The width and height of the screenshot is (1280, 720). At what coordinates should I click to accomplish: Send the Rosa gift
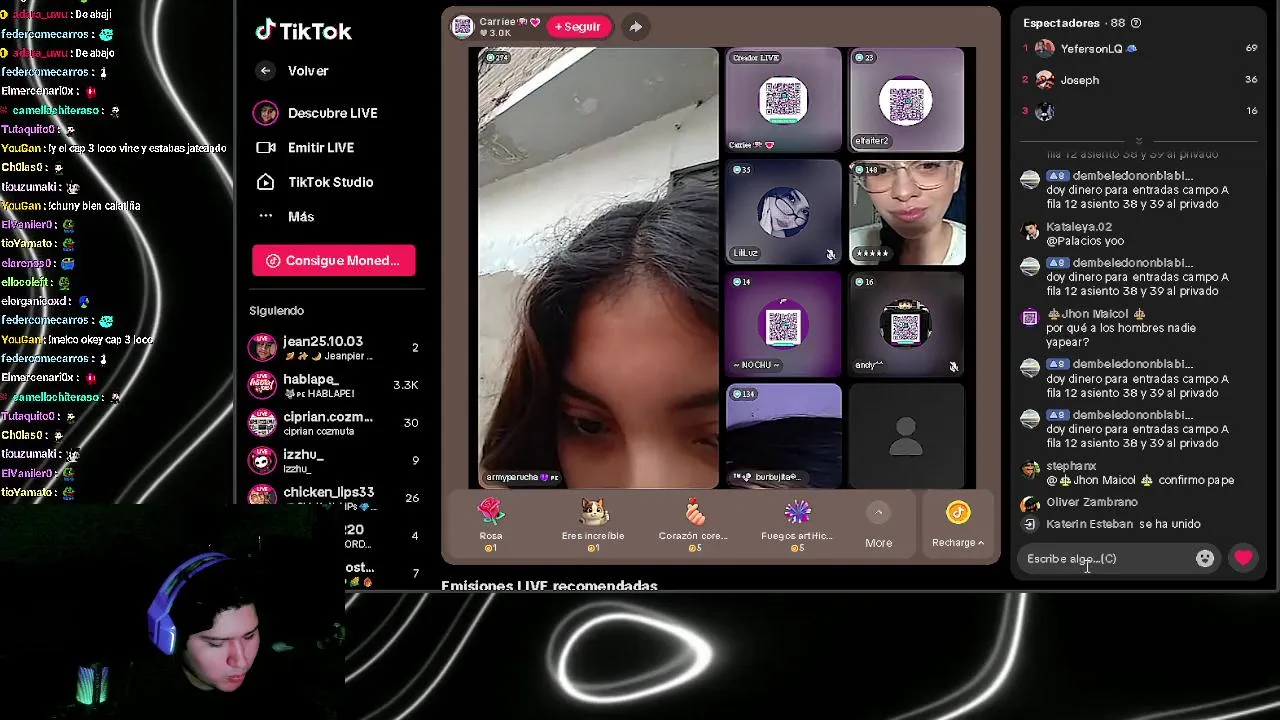click(490, 526)
